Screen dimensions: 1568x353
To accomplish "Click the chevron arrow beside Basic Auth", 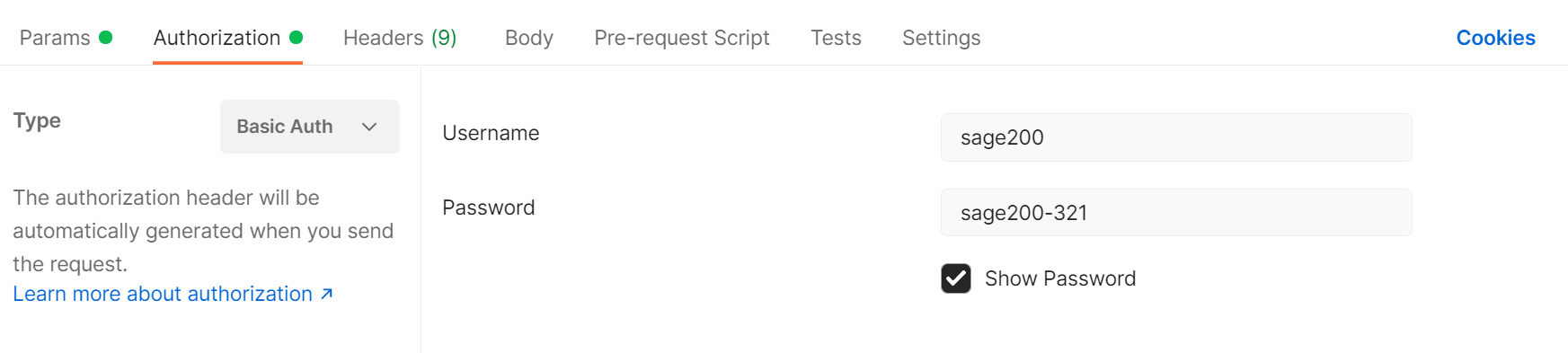I will point(369,127).
